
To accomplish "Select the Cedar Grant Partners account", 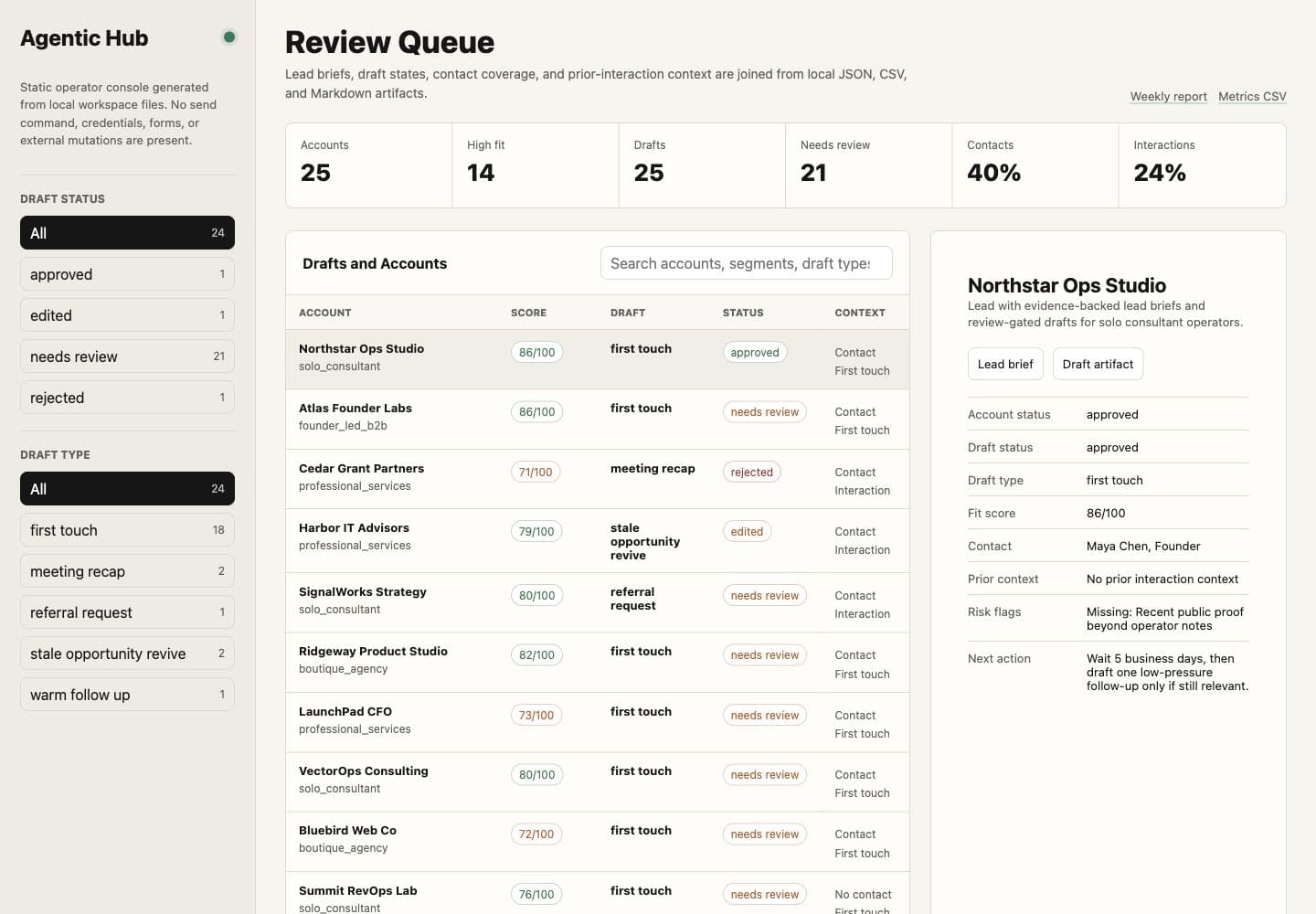I will coord(598,479).
